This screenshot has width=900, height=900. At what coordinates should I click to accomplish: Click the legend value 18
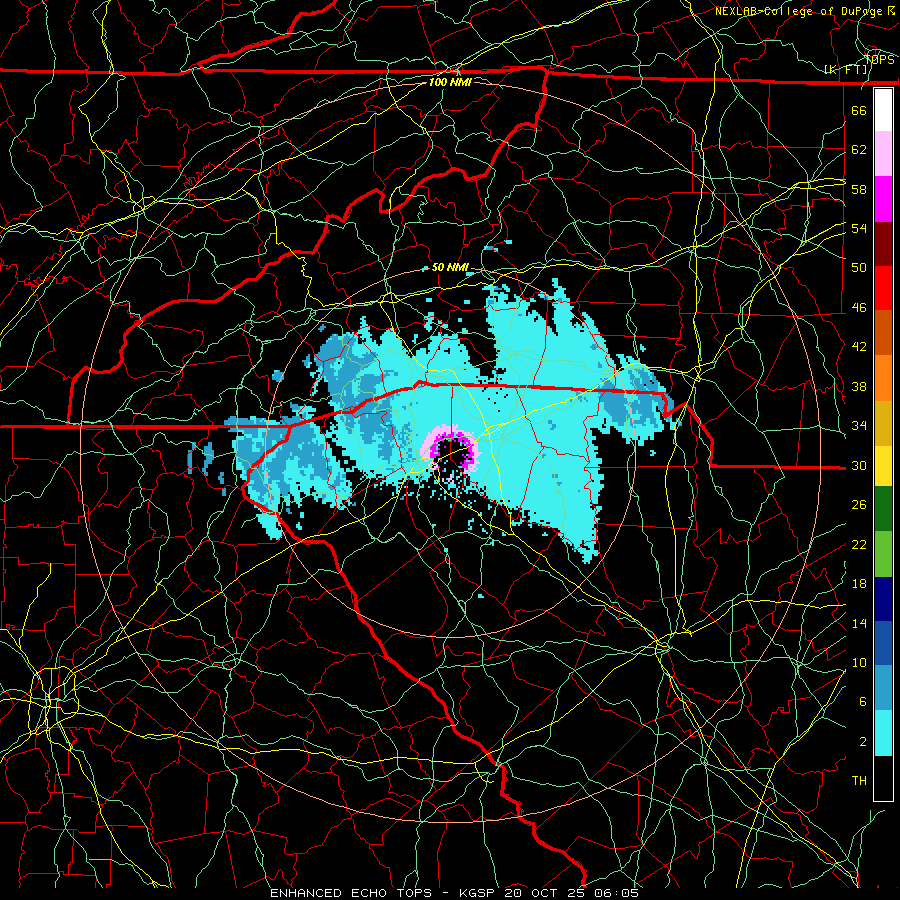click(859, 584)
